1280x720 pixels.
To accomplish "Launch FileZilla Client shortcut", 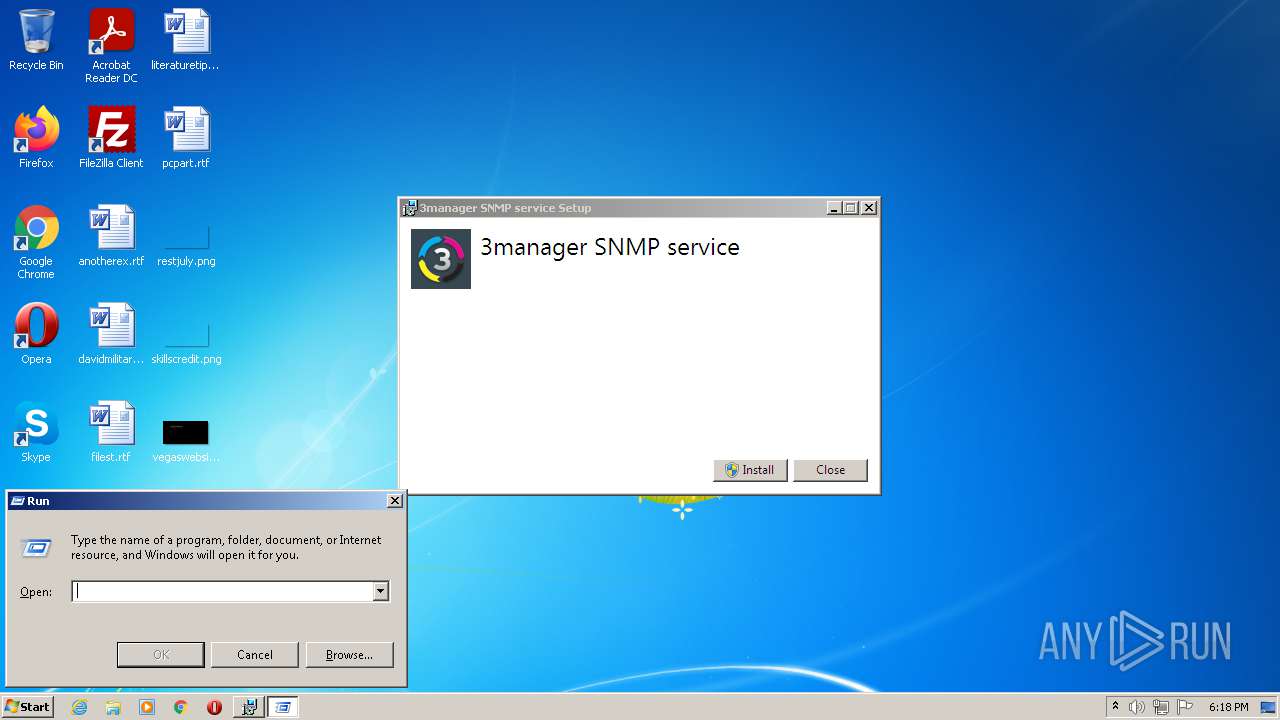I will click(111, 138).
